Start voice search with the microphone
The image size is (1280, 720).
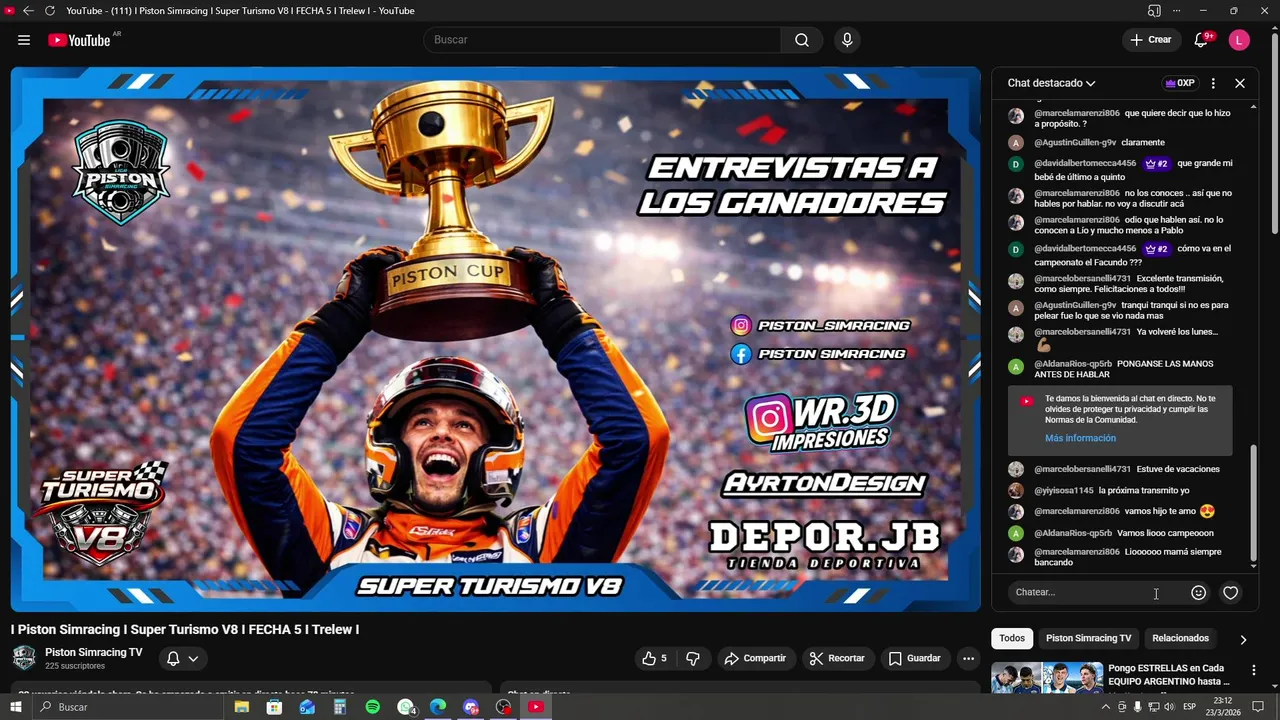tap(847, 40)
